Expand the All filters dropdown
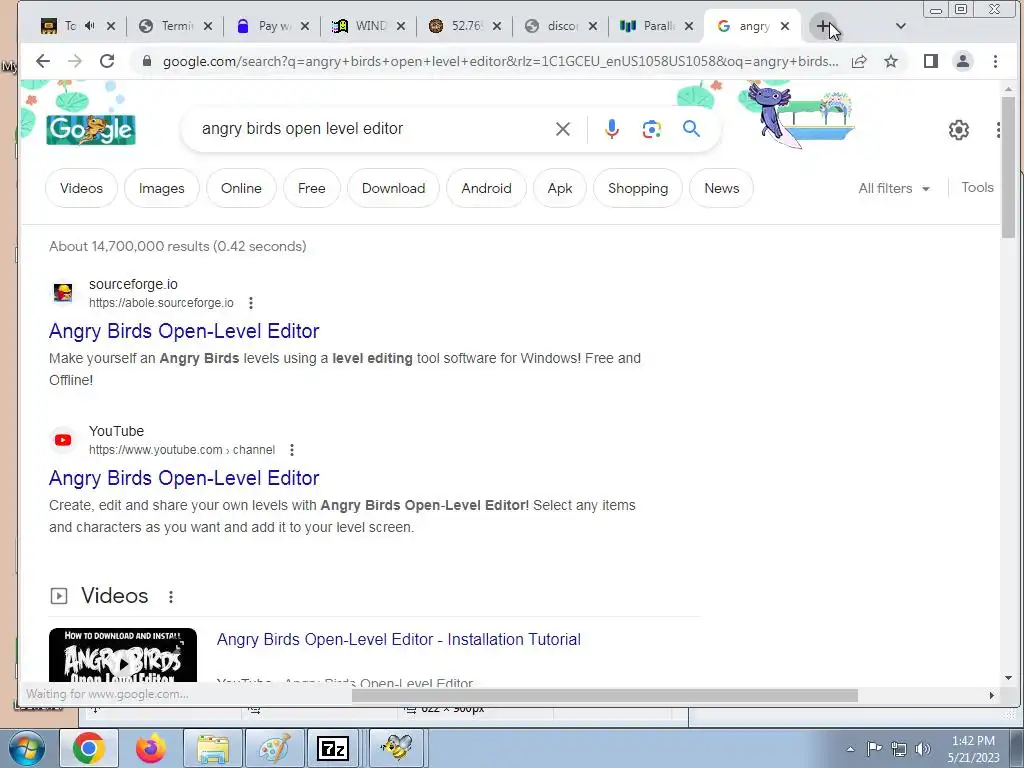1024x768 pixels. click(894, 188)
